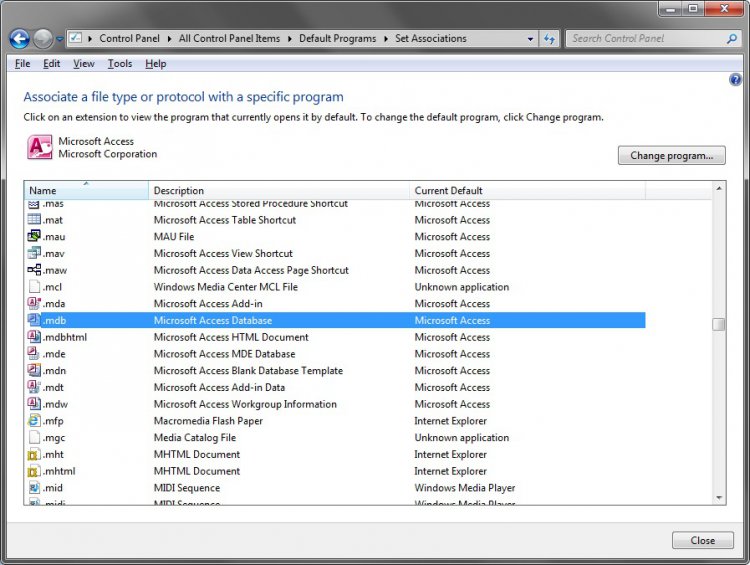750x565 pixels.
Task: Open the Help menu
Action: tap(155, 64)
